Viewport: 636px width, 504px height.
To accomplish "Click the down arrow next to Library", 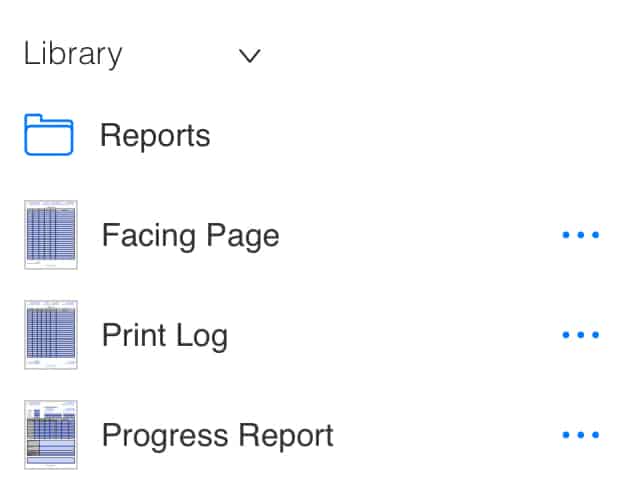I will 250,56.
